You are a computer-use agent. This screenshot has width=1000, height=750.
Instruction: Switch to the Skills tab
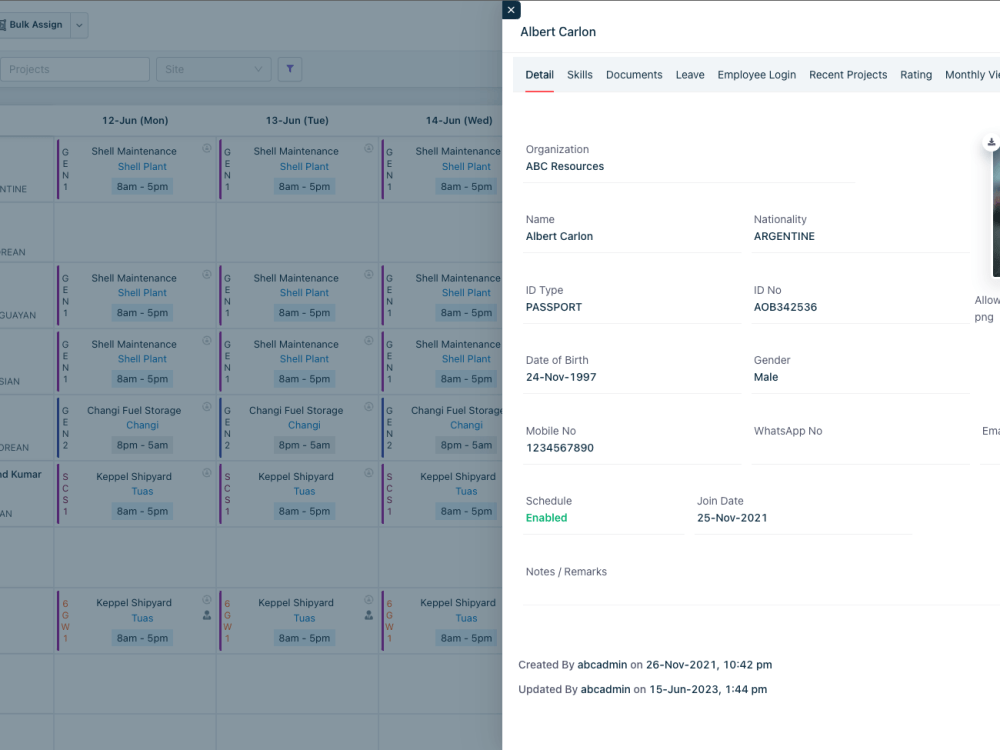click(x=580, y=75)
